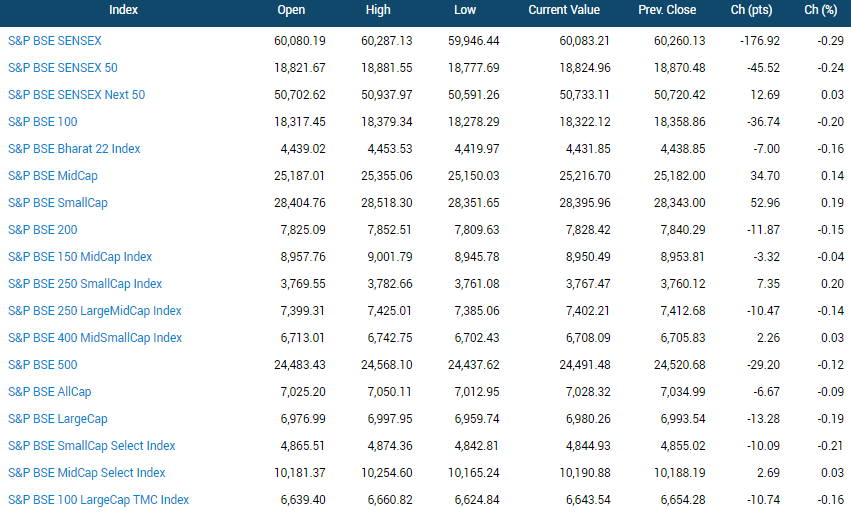Click the Ch (%) column header
851x512 pixels.
(x=821, y=10)
